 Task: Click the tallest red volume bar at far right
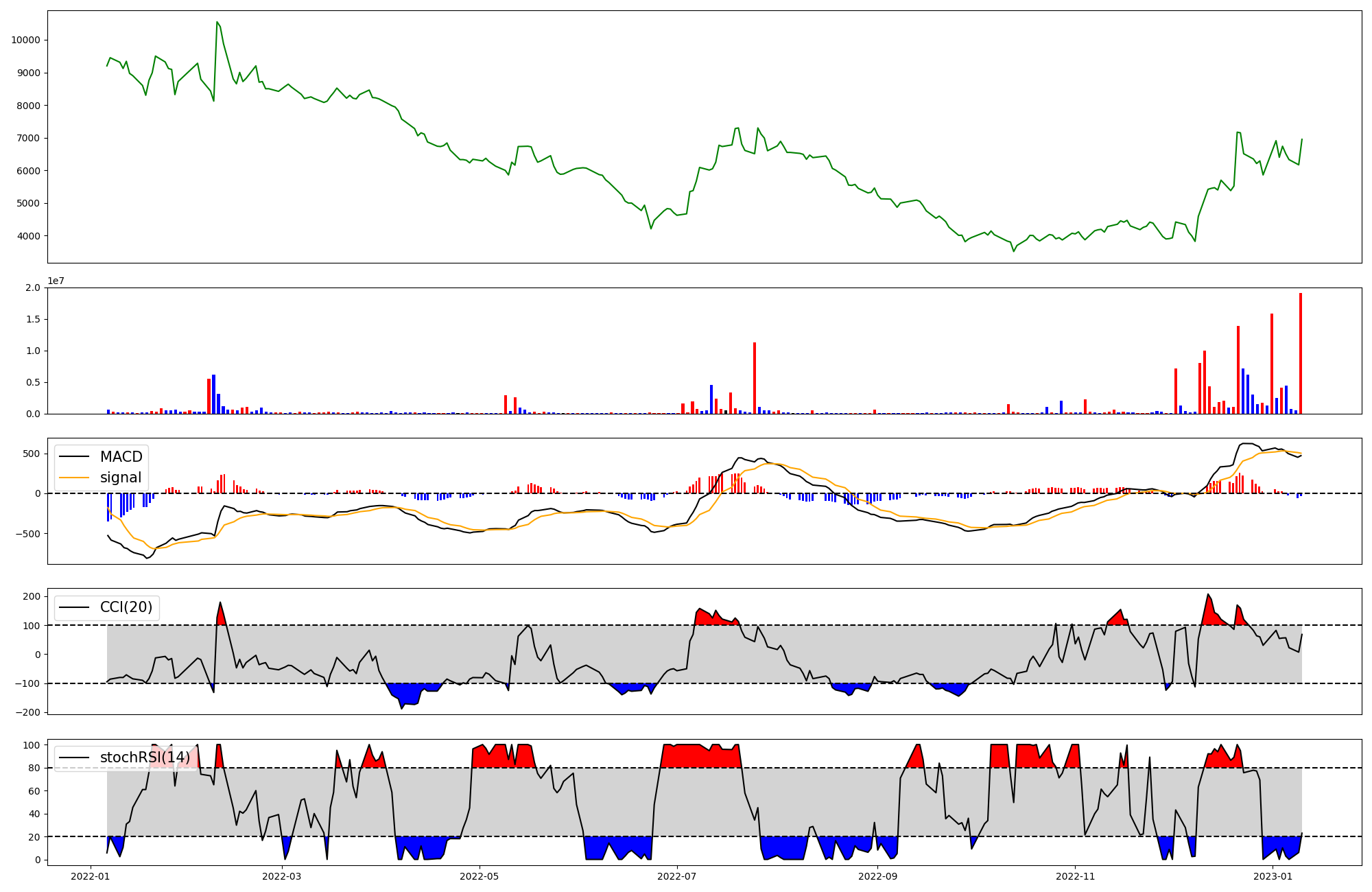1300,353
